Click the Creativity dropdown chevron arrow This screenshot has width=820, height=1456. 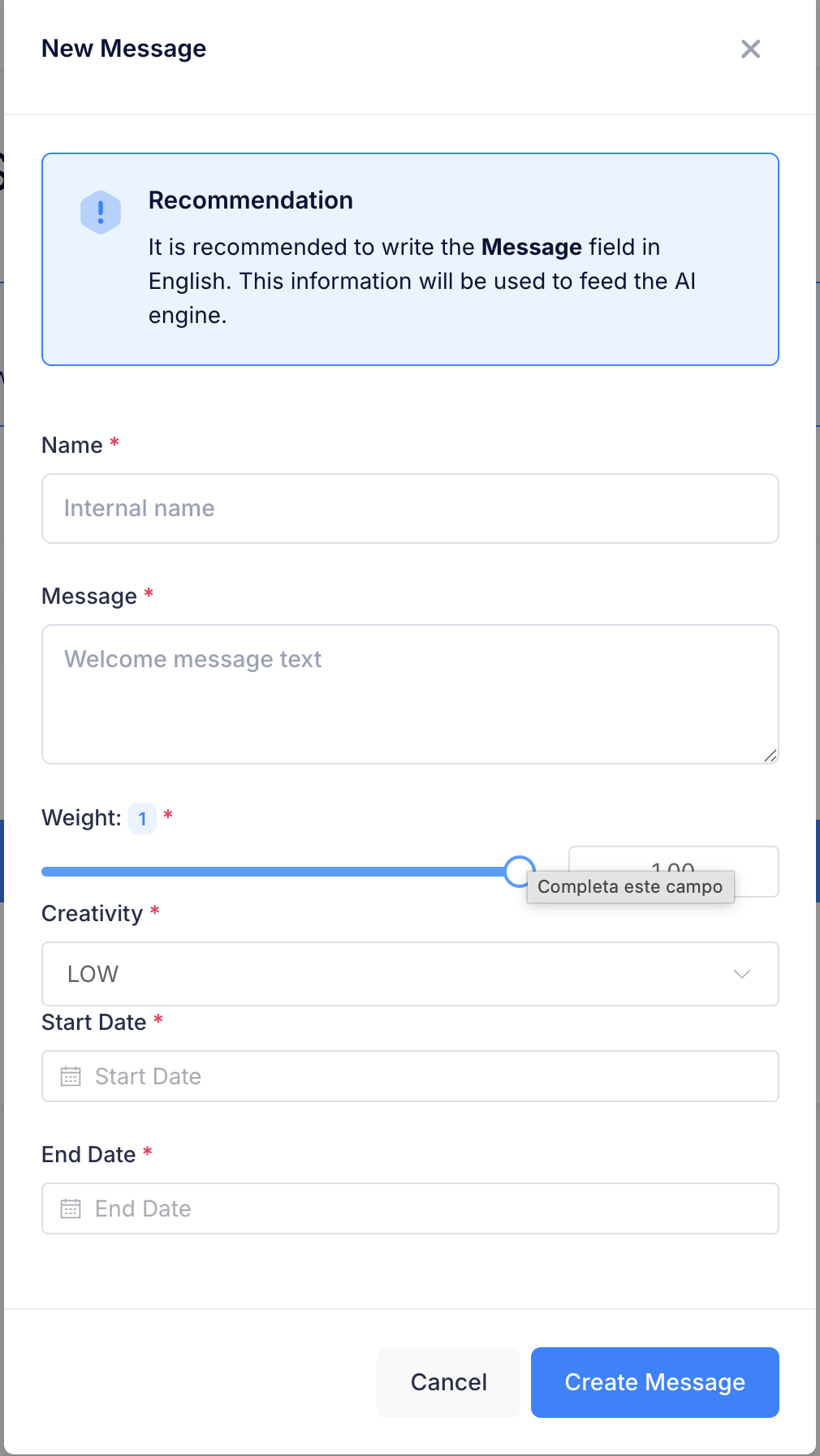pyautogui.click(x=741, y=974)
